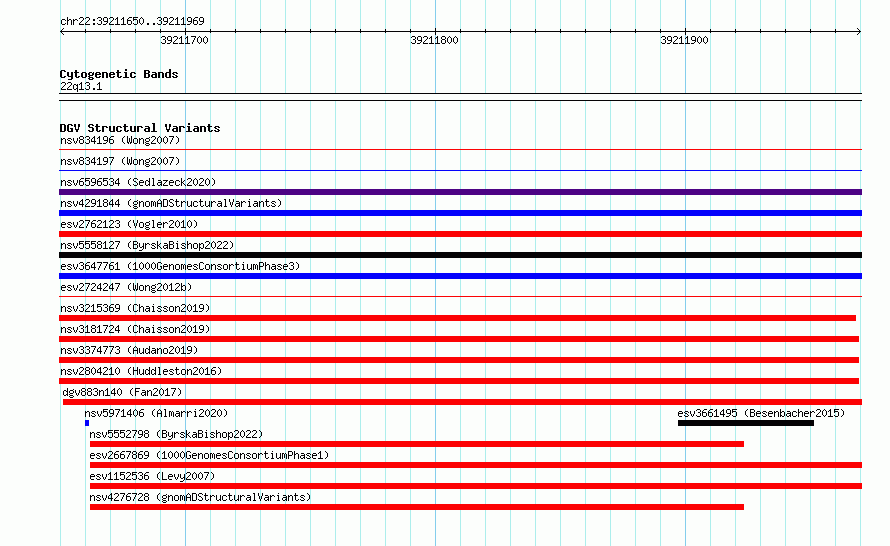Viewport: 890px width, 546px height.
Task: Select the red nsv3215369 variant bar
Action: [x=457, y=318]
